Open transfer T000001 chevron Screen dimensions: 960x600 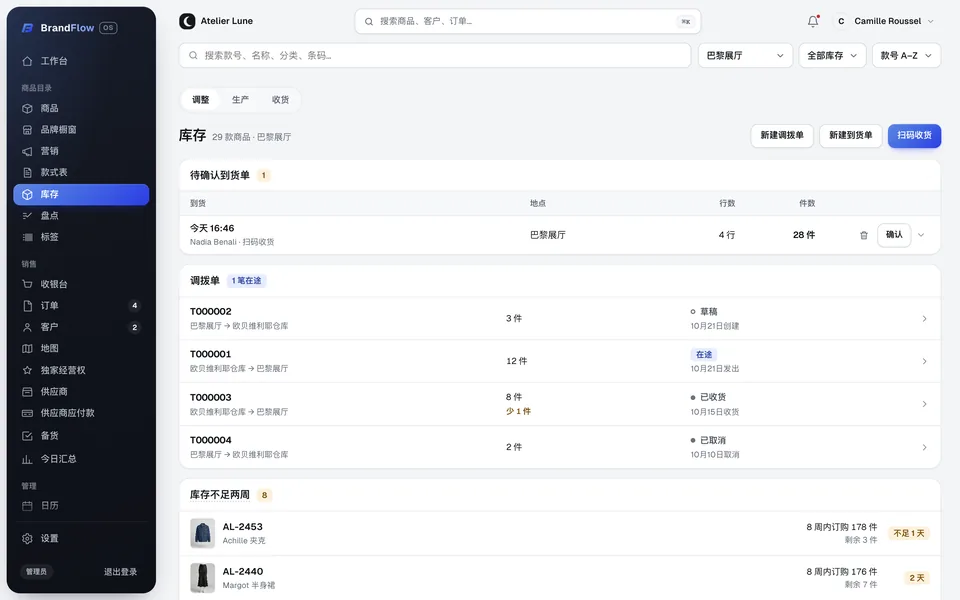click(x=924, y=361)
